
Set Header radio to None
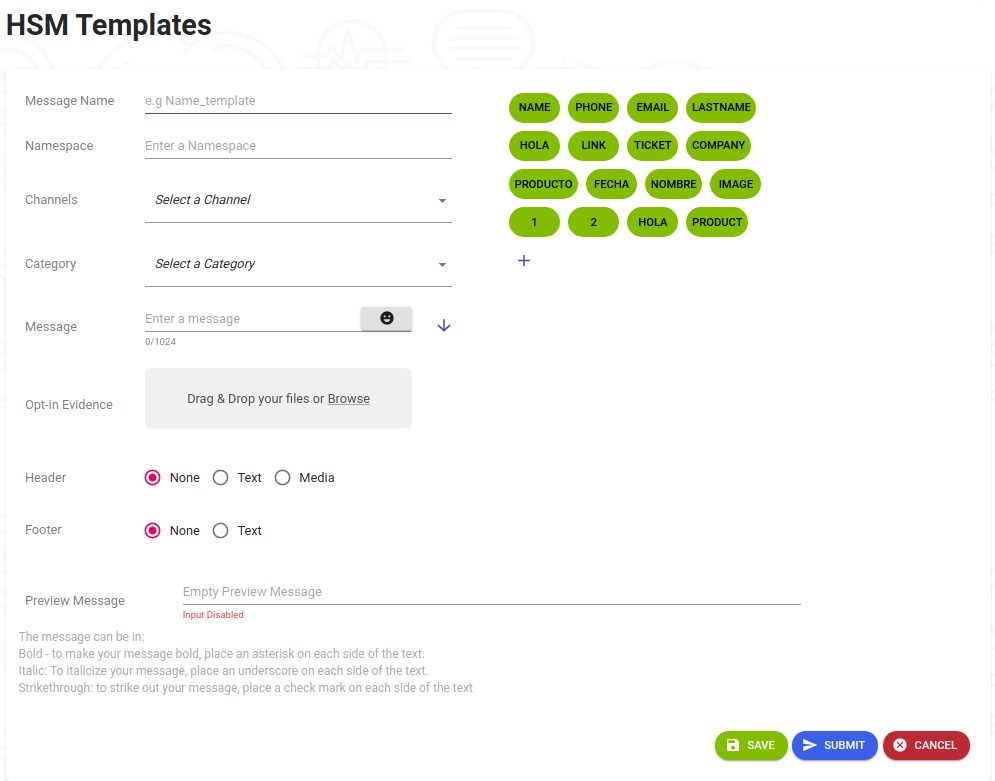[x=153, y=478]
